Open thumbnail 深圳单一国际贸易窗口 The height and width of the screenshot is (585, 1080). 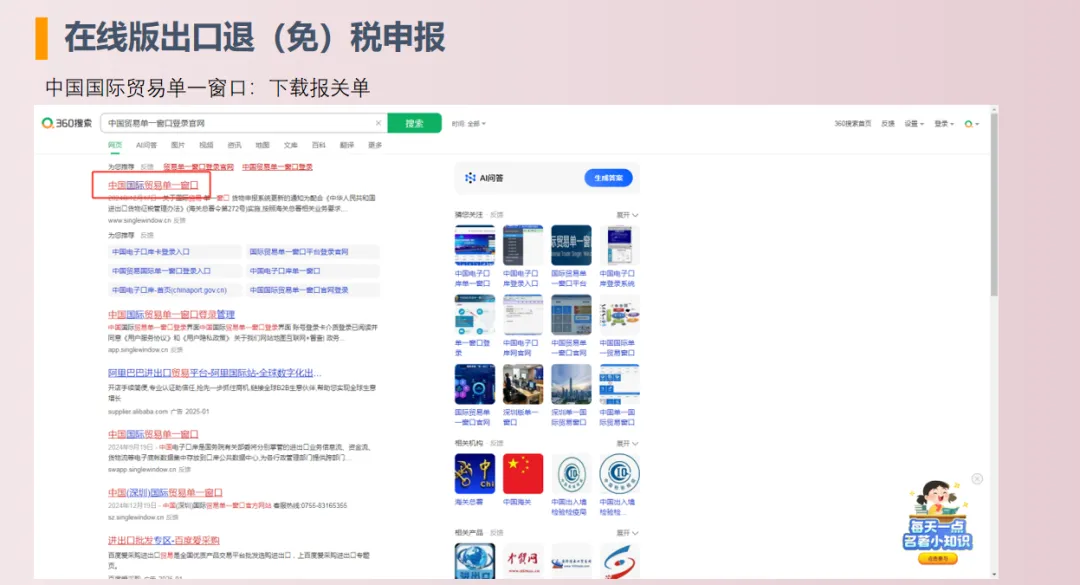(x=571, y=384)
